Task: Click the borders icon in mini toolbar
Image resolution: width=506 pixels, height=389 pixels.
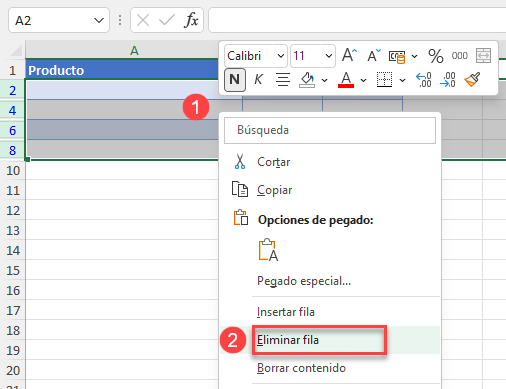Action: tap(384, 80)
